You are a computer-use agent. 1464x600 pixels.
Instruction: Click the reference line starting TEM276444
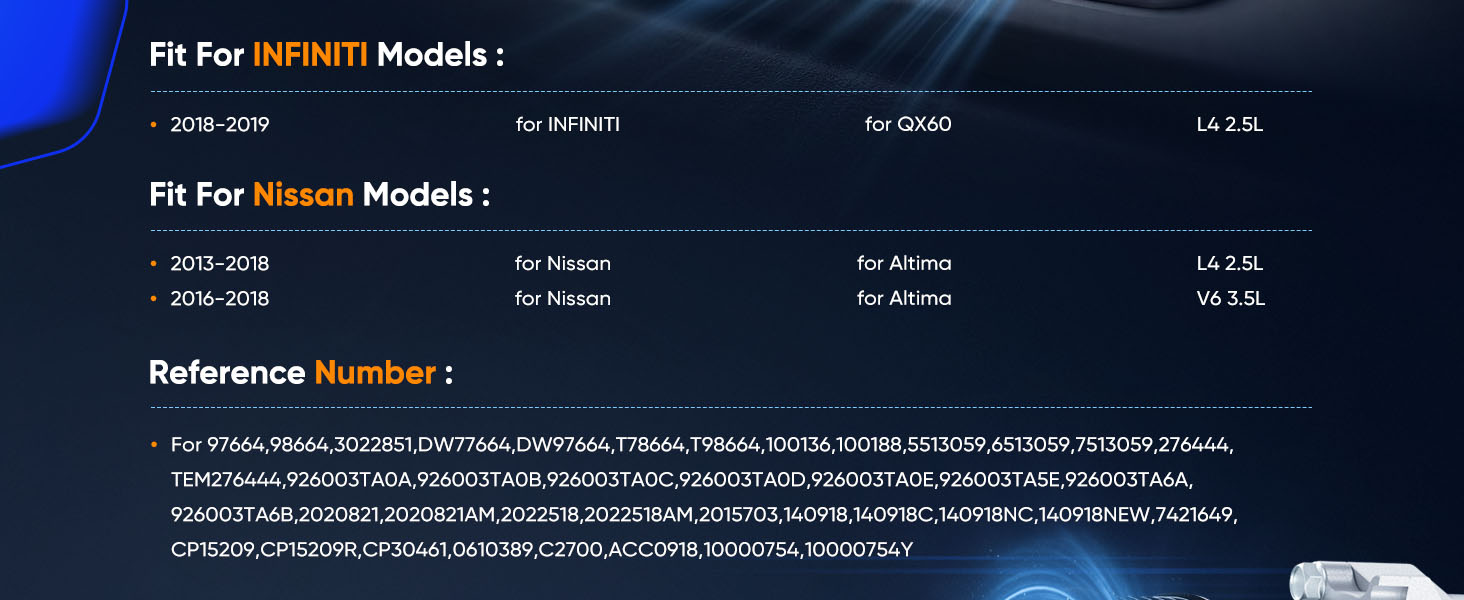682,480
